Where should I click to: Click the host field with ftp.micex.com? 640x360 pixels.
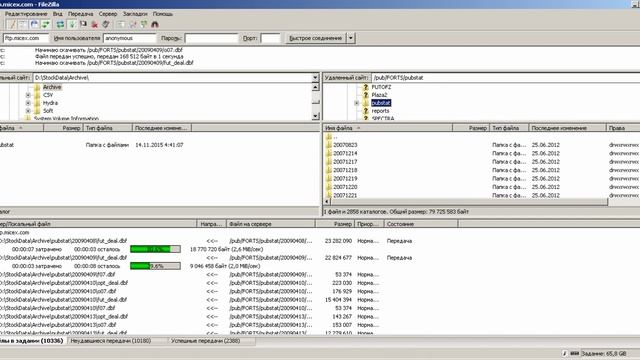tap(26, 38)
